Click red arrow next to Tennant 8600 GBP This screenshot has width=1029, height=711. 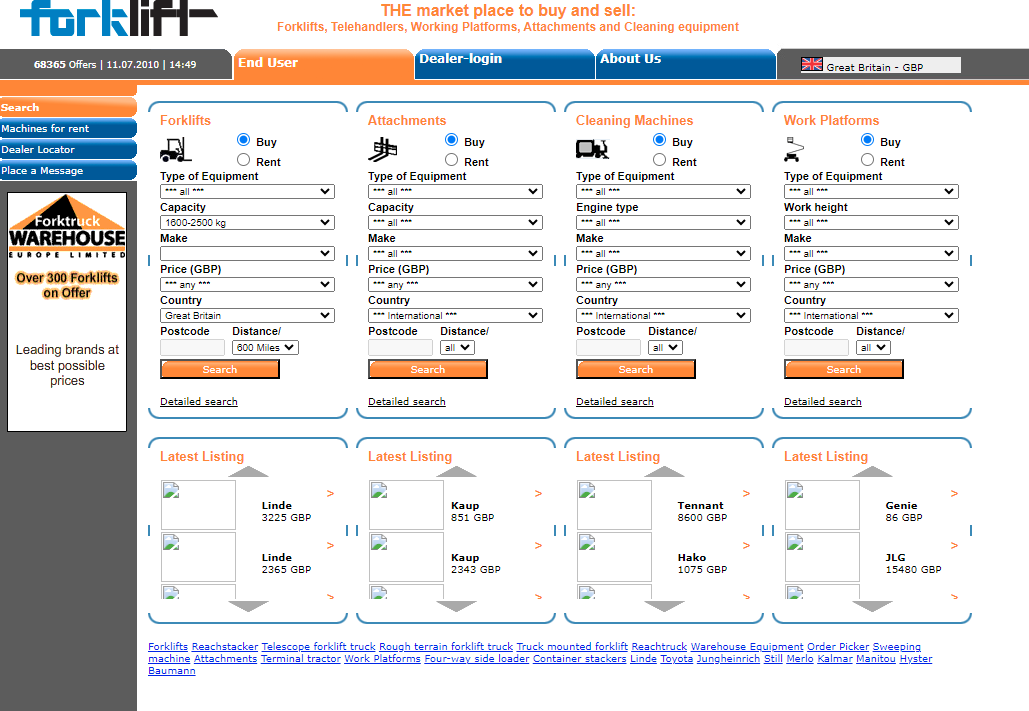coord(746,493)
